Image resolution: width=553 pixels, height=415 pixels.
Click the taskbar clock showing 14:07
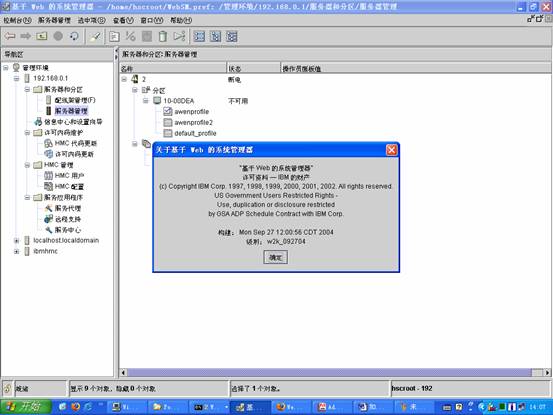[537, 407]
